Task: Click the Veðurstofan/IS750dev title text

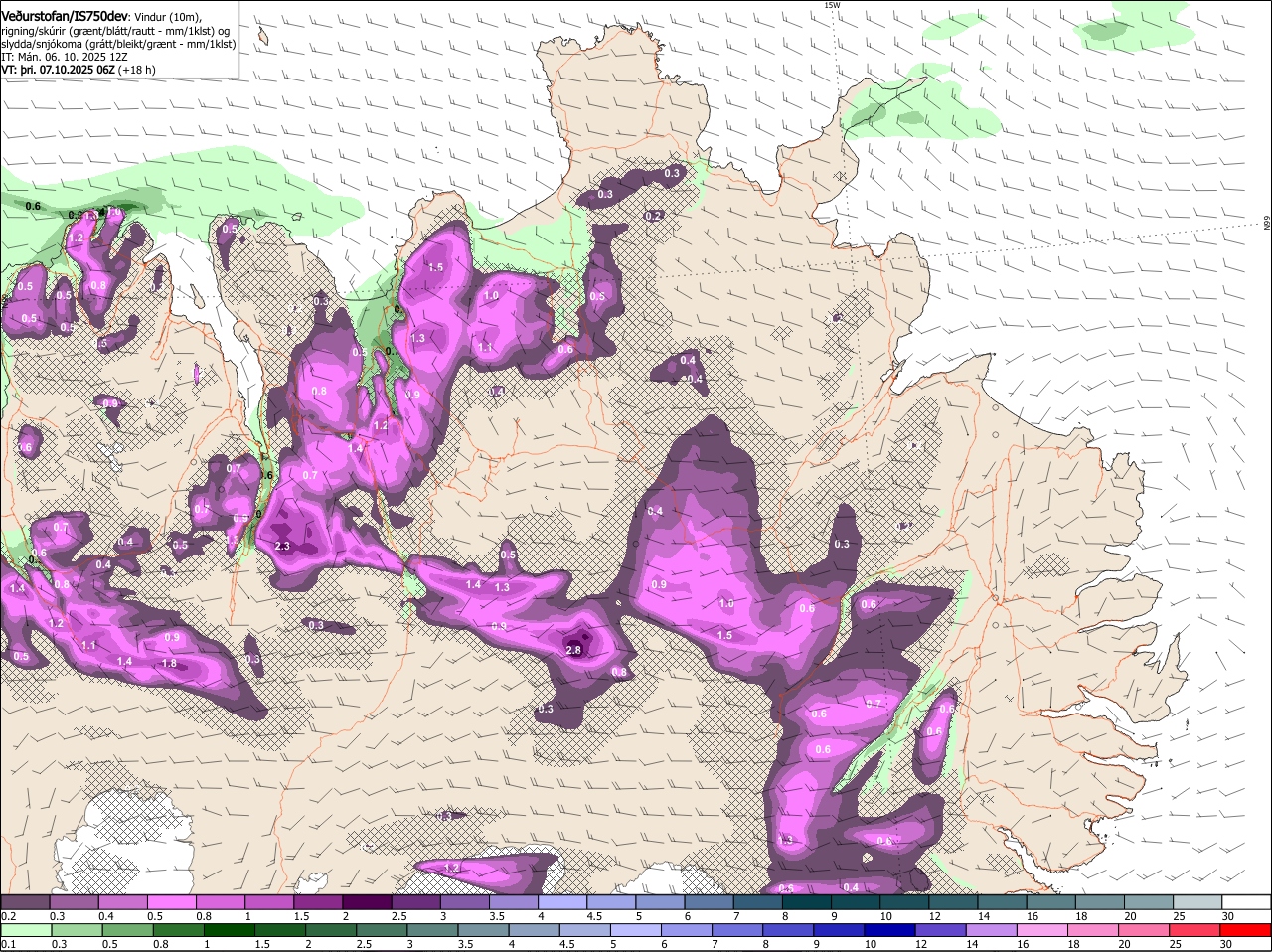Action: click(65, 16)
